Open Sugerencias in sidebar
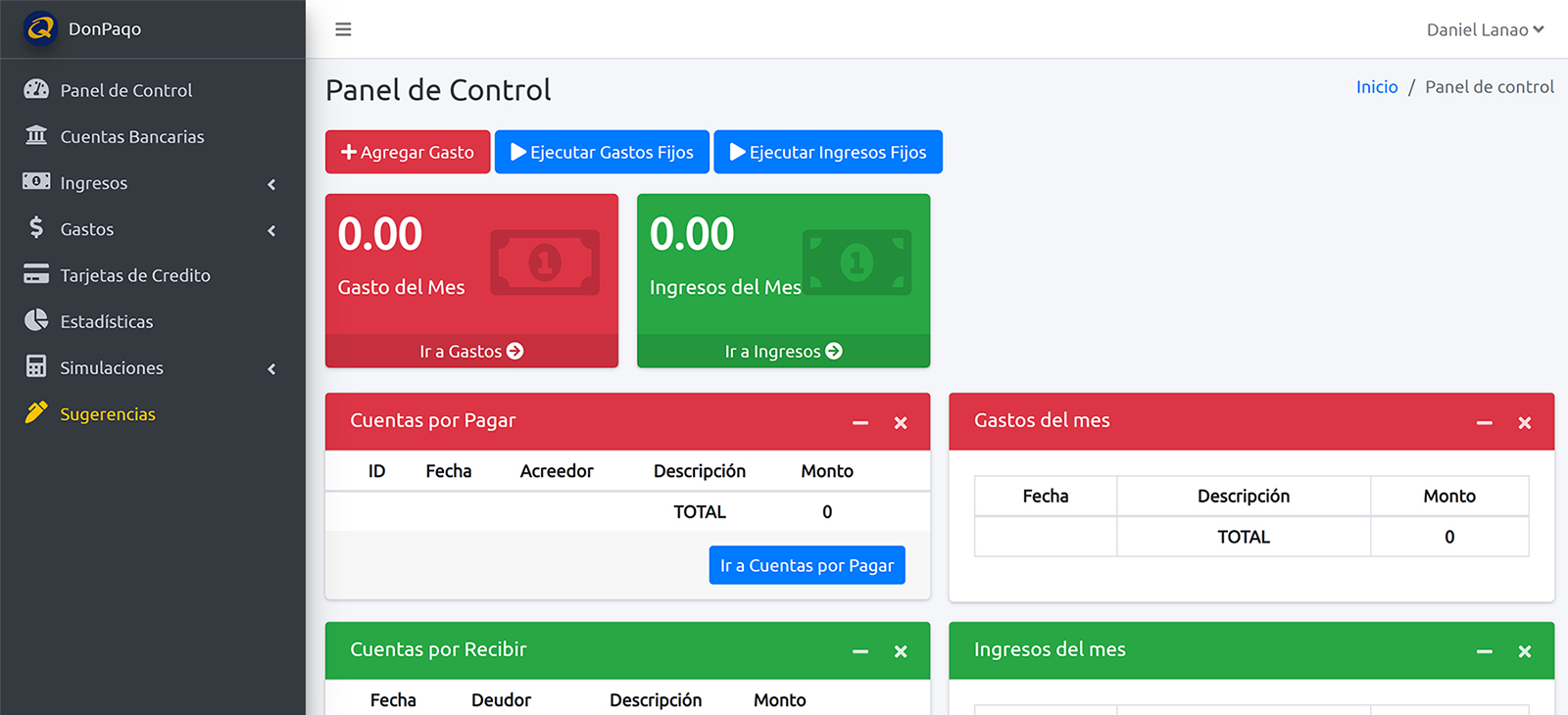Viewport: 1568px width, 715px height. tap(153, 413)
